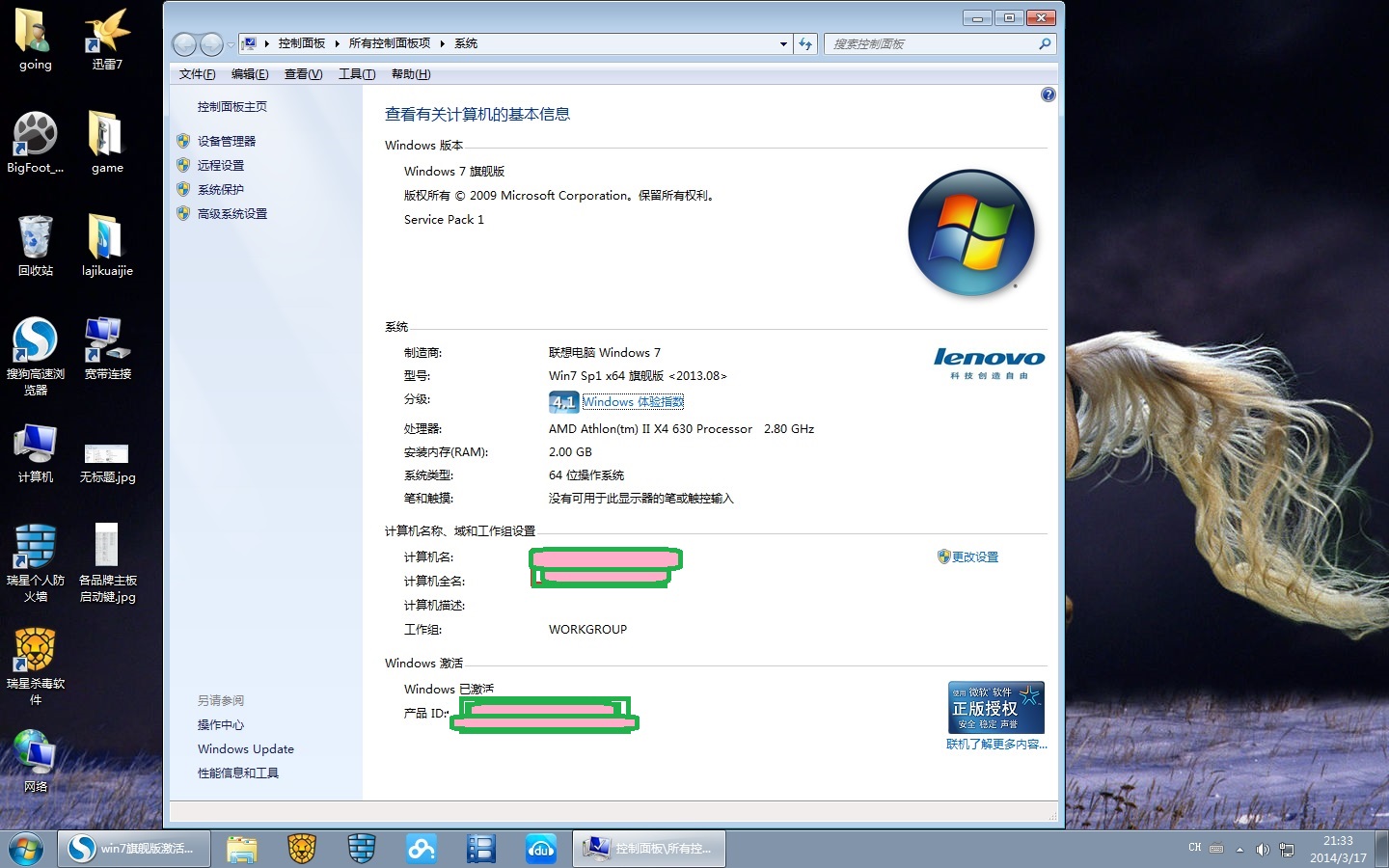Switch to win7旗舰版激活 taskbar window
The width and height of the screenshot is (1389, 868).
click(134, 849)
